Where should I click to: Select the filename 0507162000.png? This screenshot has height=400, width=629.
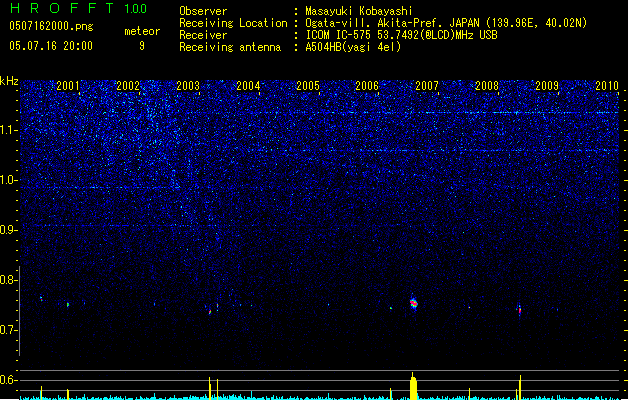pos(51,26)
